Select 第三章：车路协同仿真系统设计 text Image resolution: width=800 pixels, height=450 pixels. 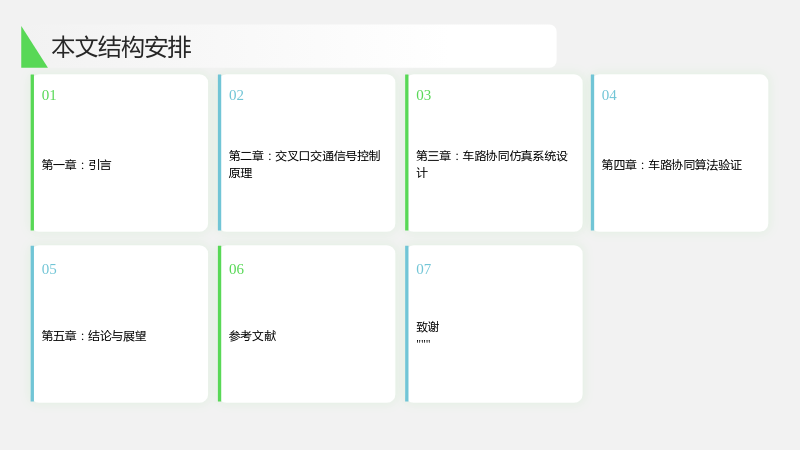point(492,164)
